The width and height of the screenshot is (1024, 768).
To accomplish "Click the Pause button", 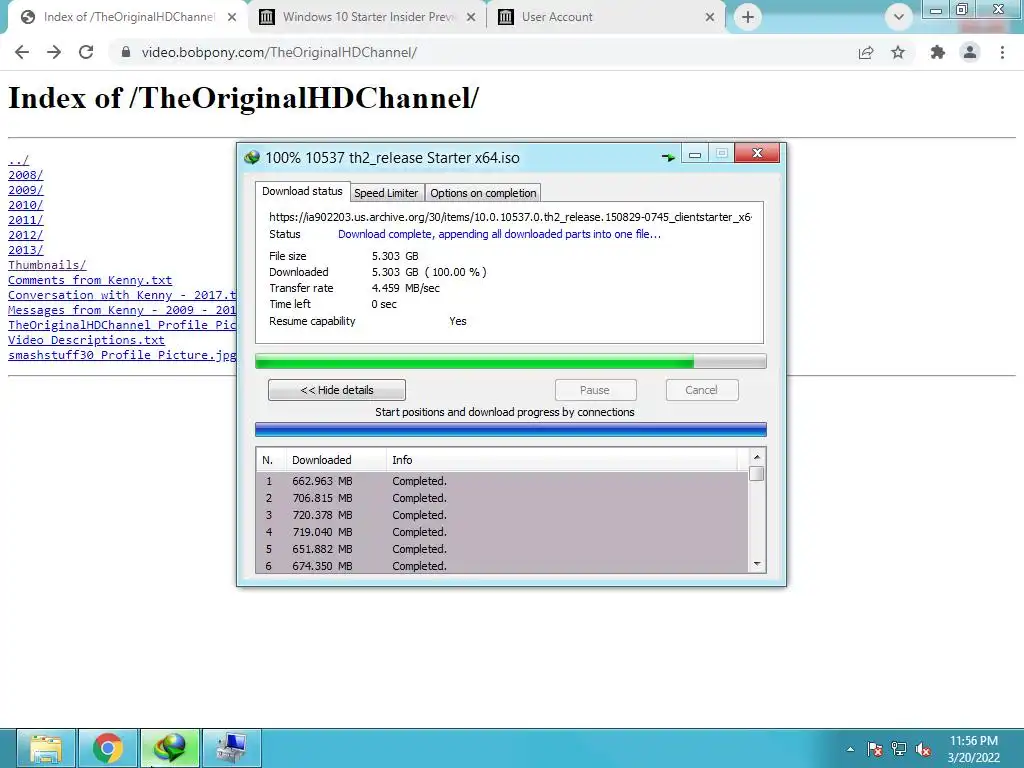I will pyautogui.click(x=595, y=390).
